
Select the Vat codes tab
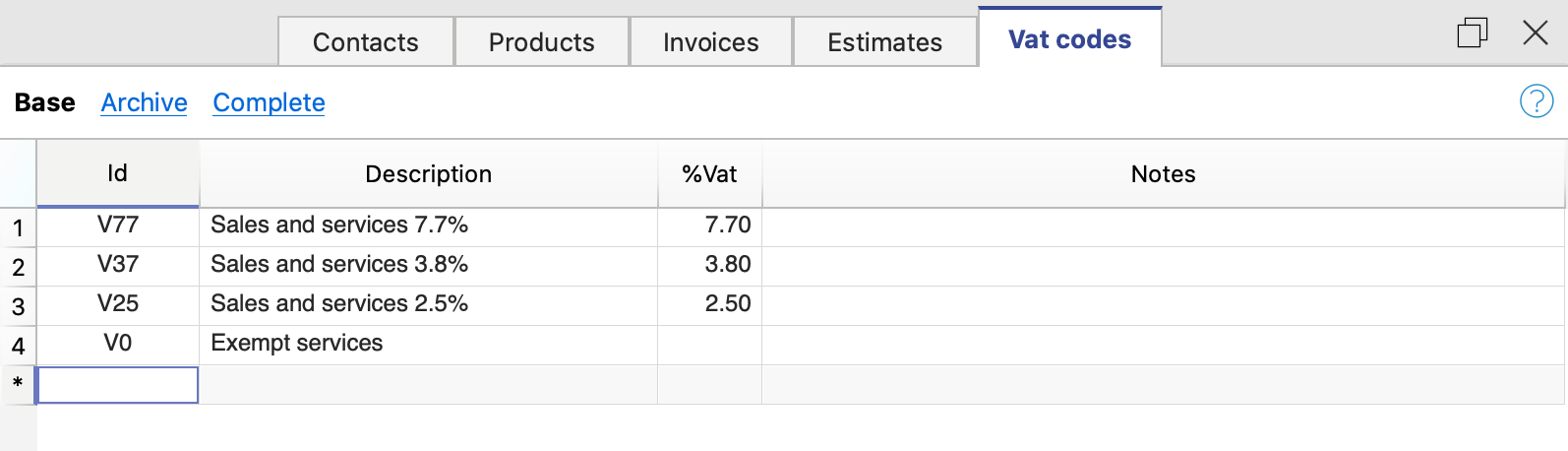(x=1069, y=39)
